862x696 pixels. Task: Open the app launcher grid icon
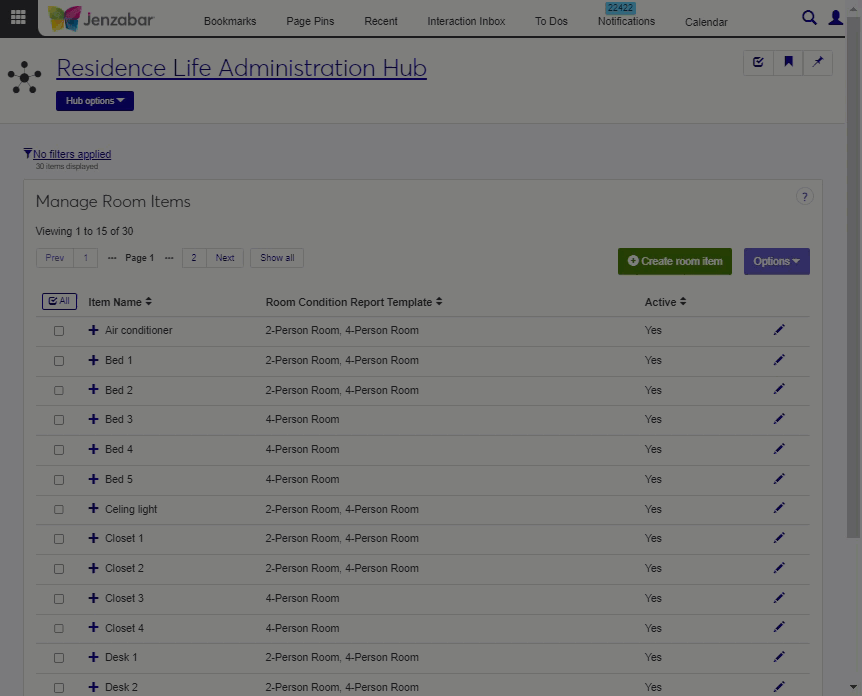(x=18, y=17)
